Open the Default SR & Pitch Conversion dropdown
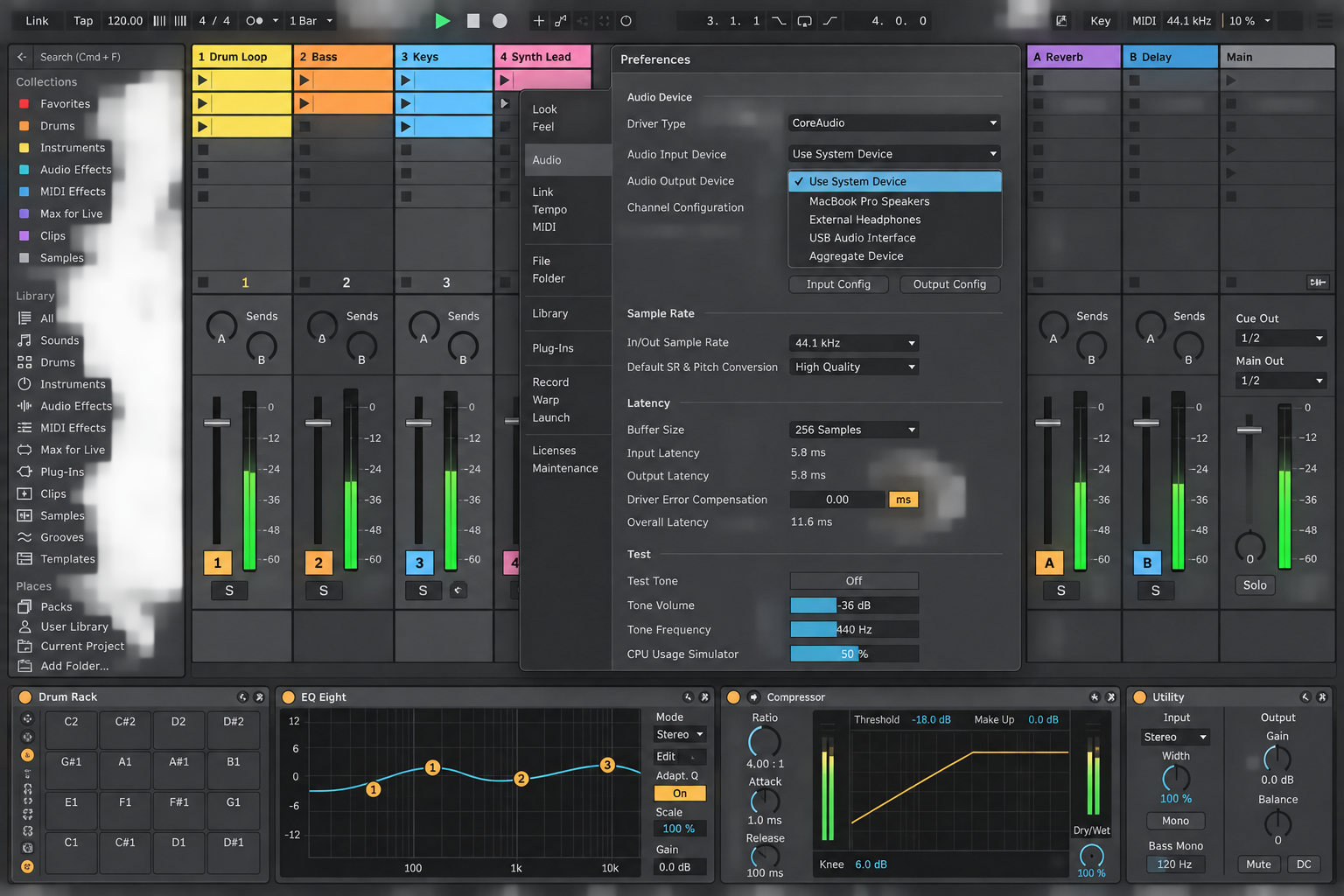Image resolution: width=1344 pixels, height=896 pixels. [x=854, y=367]
